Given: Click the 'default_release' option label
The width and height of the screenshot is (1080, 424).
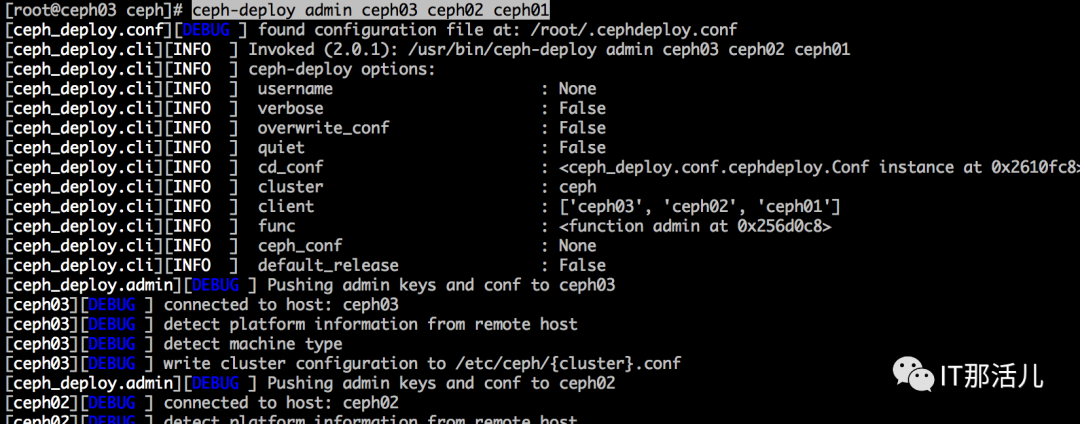Looking at the screenshot, I should click(328, 265).
